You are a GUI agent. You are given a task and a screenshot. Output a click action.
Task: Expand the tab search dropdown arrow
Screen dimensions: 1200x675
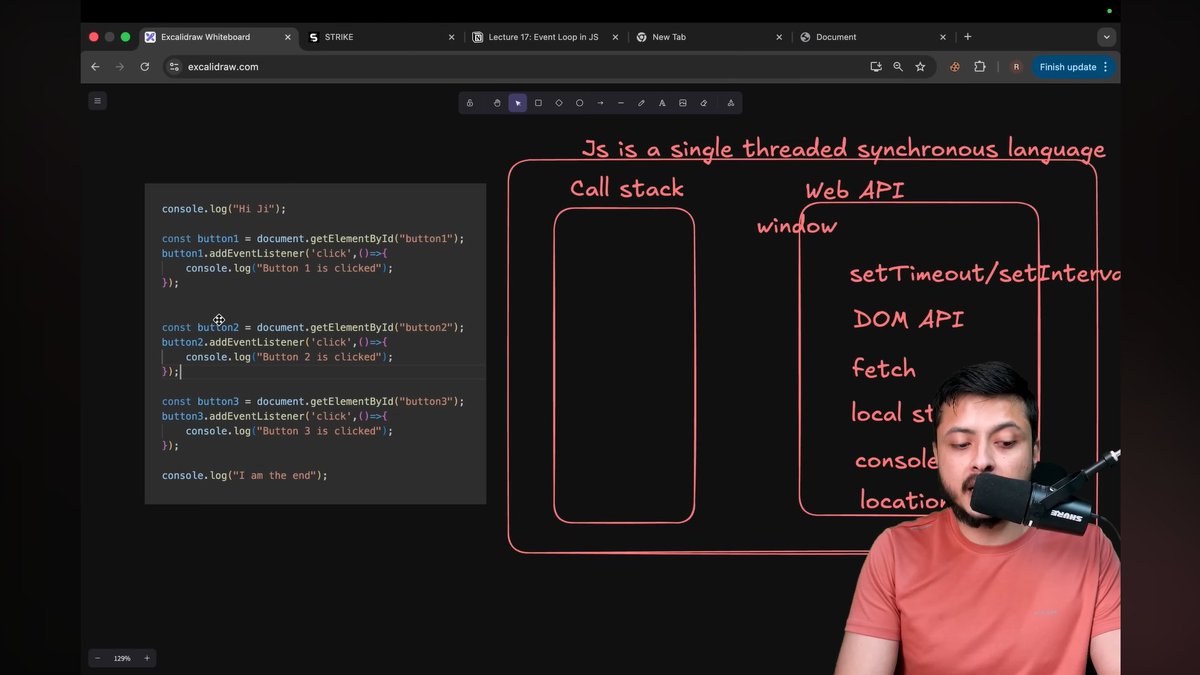point(1106,37)
